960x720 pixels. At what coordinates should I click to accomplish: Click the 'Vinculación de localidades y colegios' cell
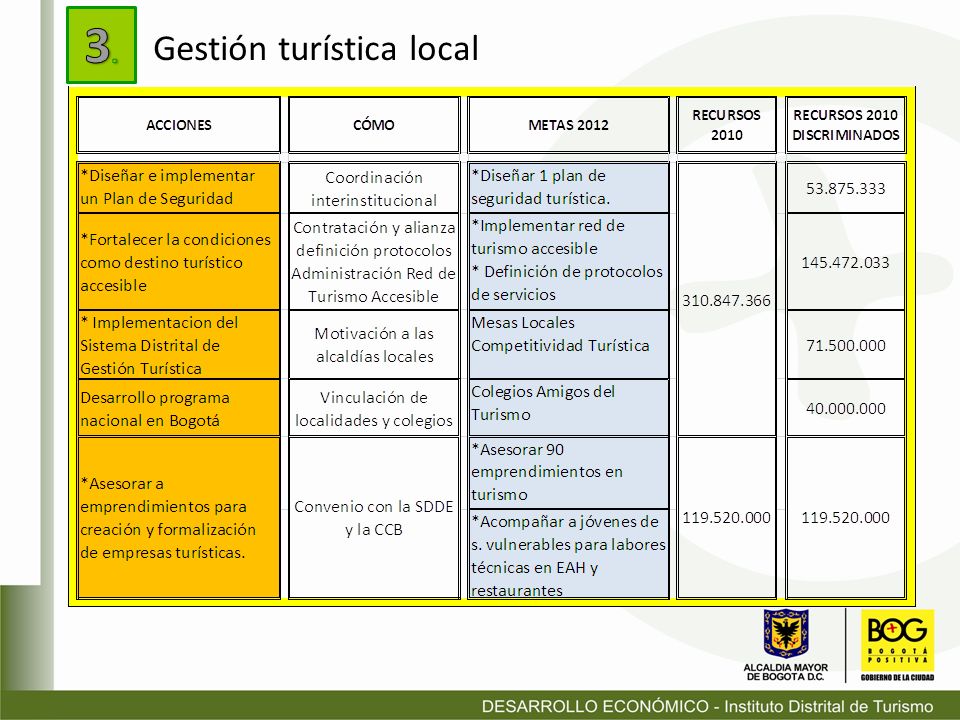[373, 408]
